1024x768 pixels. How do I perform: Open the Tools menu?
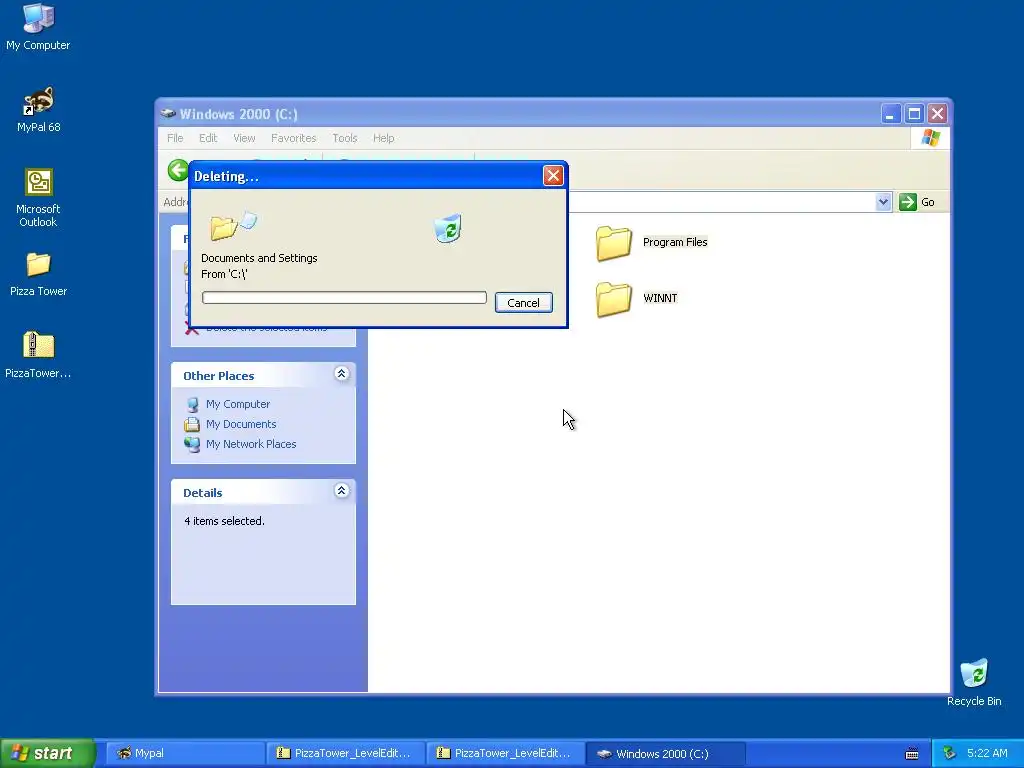pos(345,138)
